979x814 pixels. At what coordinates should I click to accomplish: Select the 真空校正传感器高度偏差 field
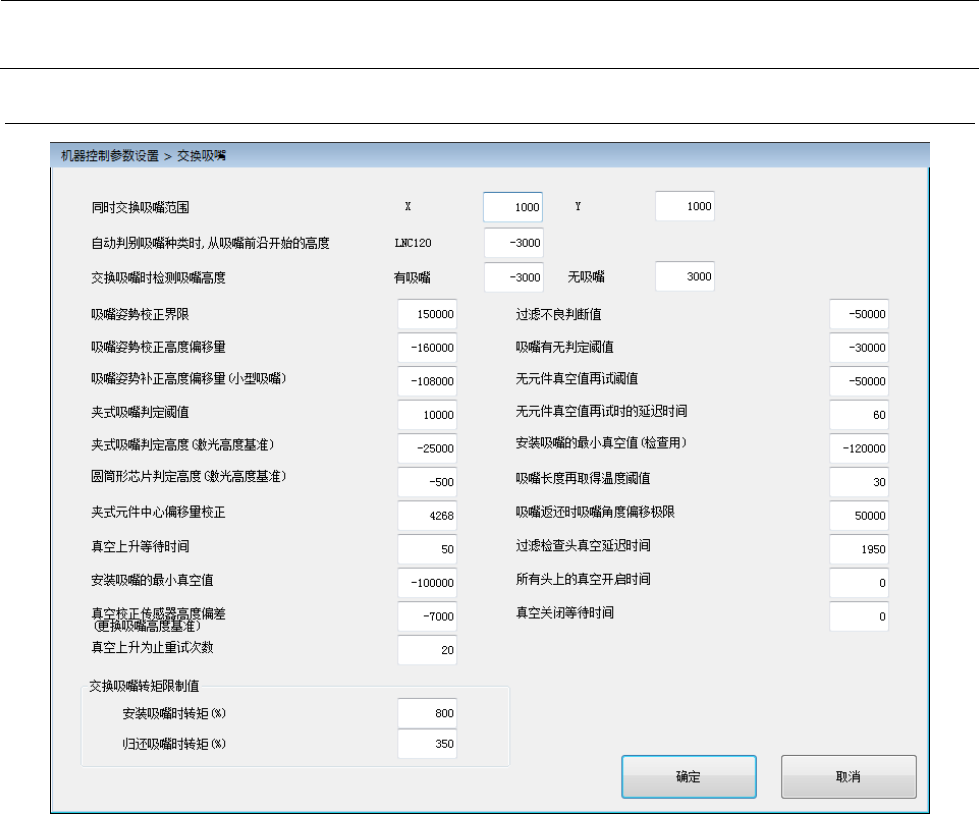click(x=427, y=617)
